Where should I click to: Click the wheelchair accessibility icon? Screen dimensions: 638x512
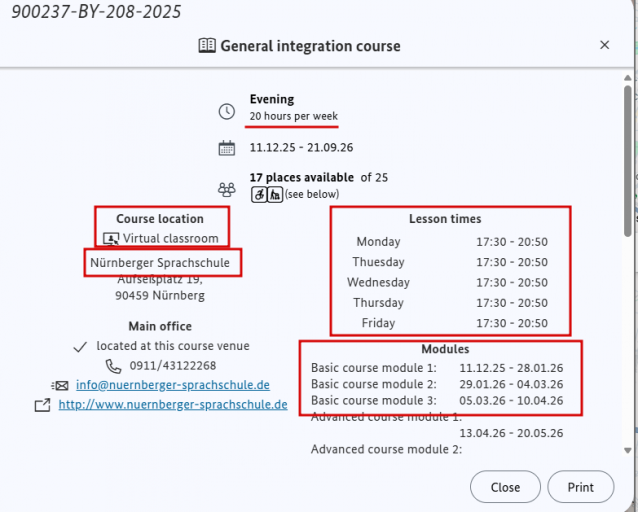[259, 194]
